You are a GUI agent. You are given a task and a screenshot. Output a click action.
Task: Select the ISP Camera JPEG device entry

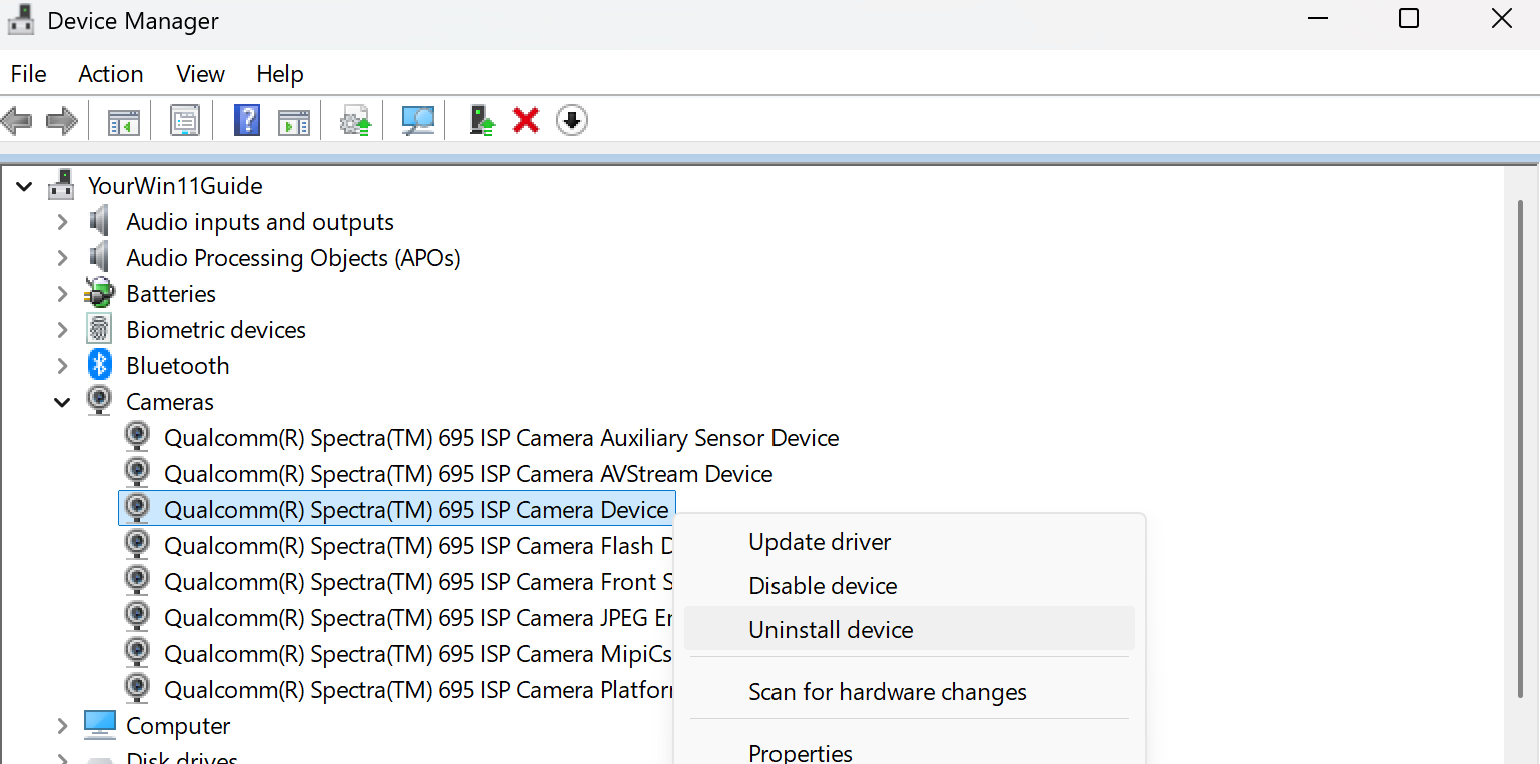tap(418, 618)
